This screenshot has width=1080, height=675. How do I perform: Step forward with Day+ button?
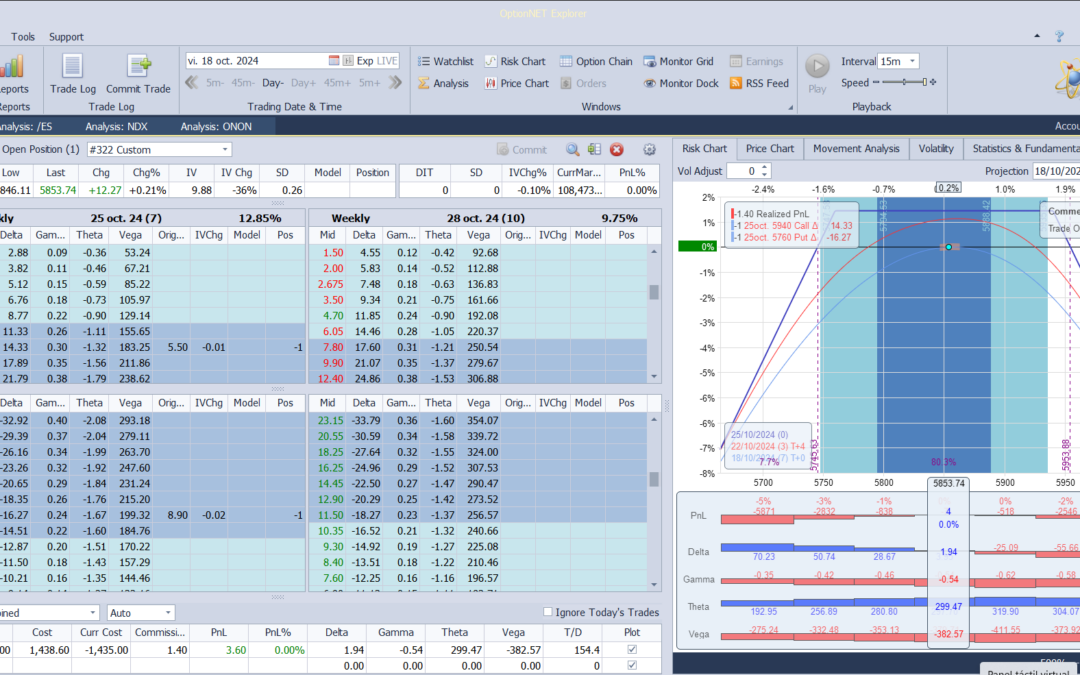pyautogui.click(x=303, y=83)
